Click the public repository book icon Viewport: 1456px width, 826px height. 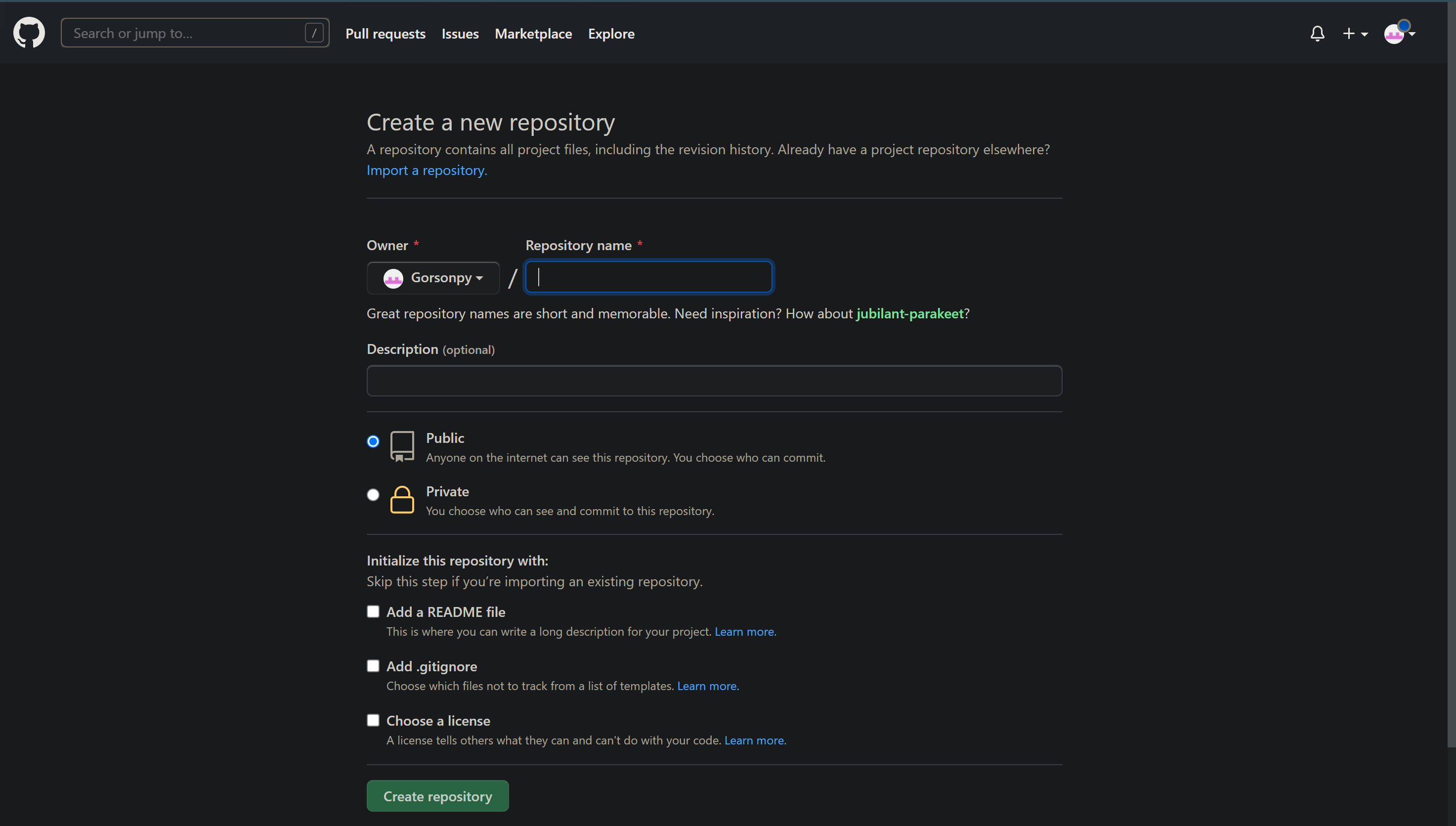tap(402, 446)
